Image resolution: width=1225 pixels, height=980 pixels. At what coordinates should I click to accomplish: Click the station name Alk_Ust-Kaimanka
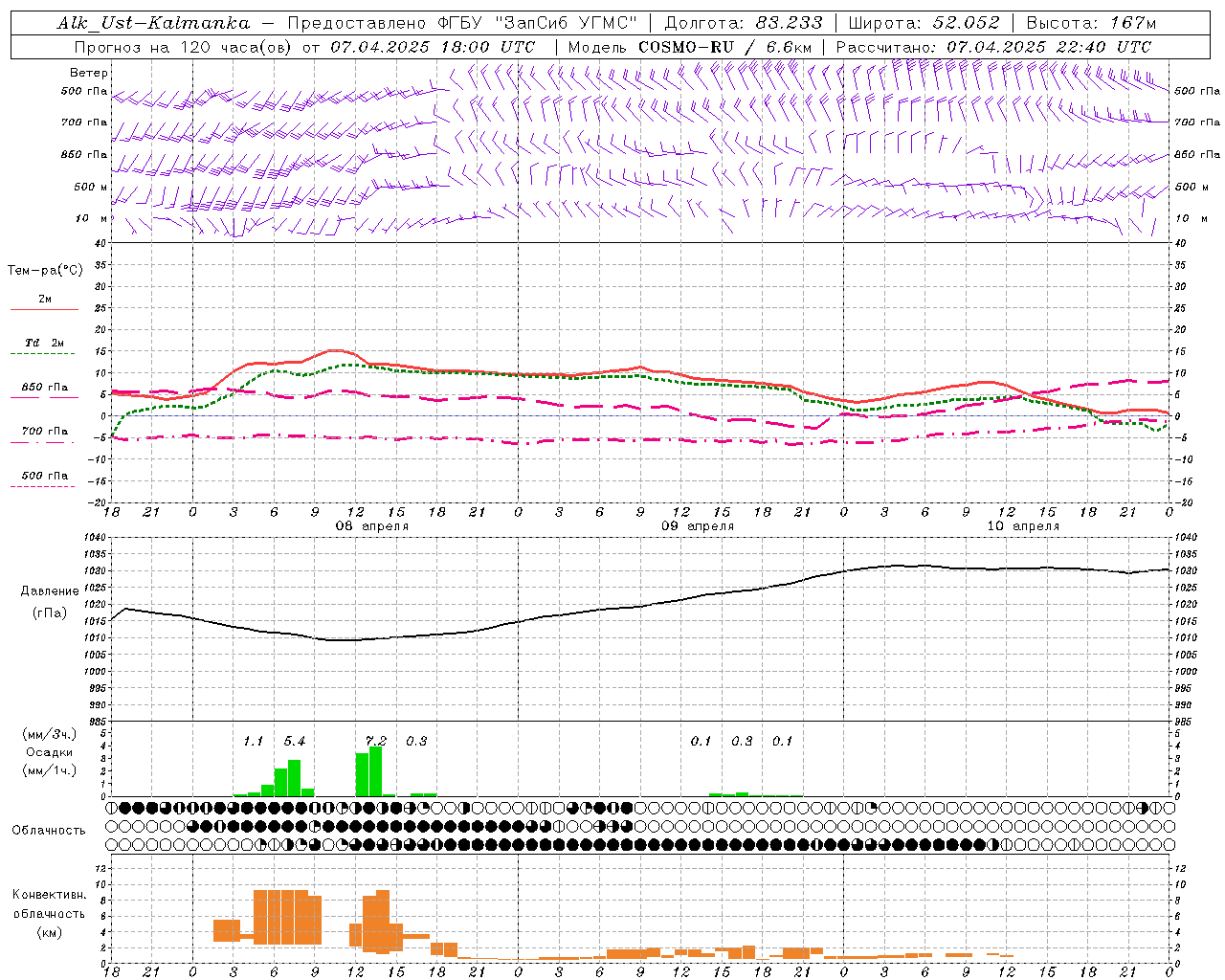[153, 23]
